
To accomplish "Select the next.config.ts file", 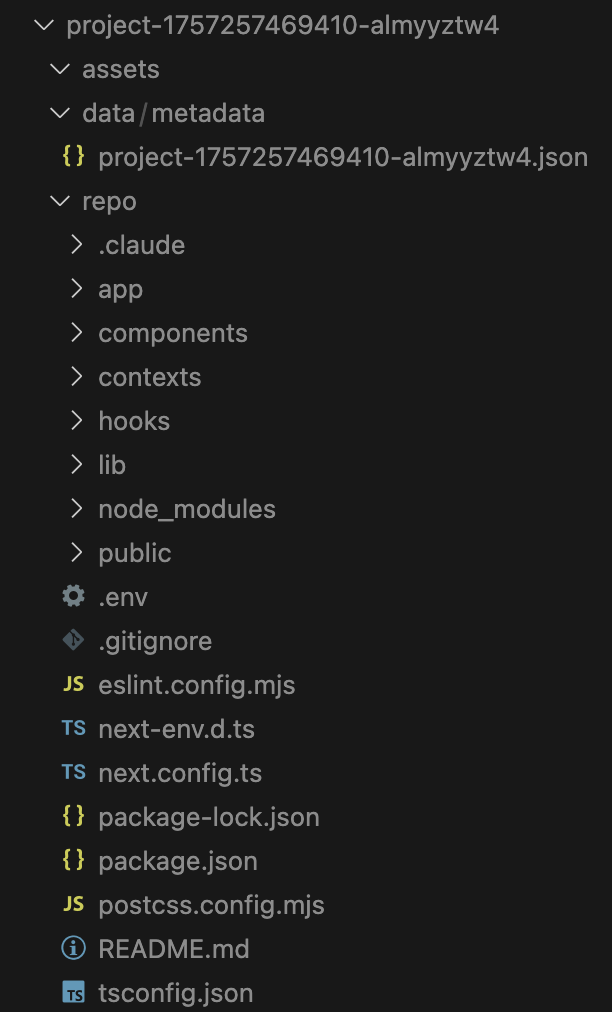I will click(180, 773).
